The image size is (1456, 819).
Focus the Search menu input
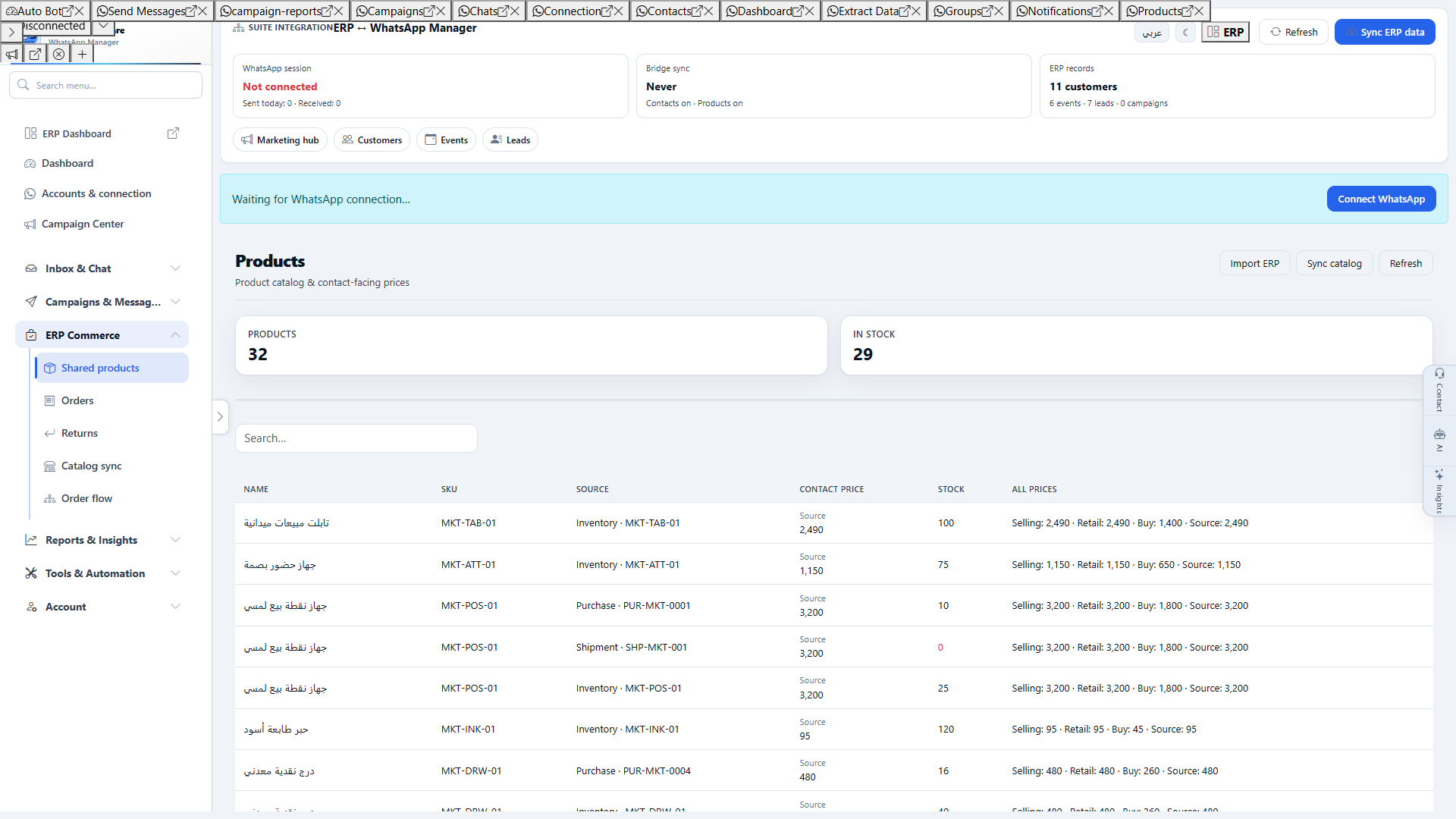tap(105, 85)
